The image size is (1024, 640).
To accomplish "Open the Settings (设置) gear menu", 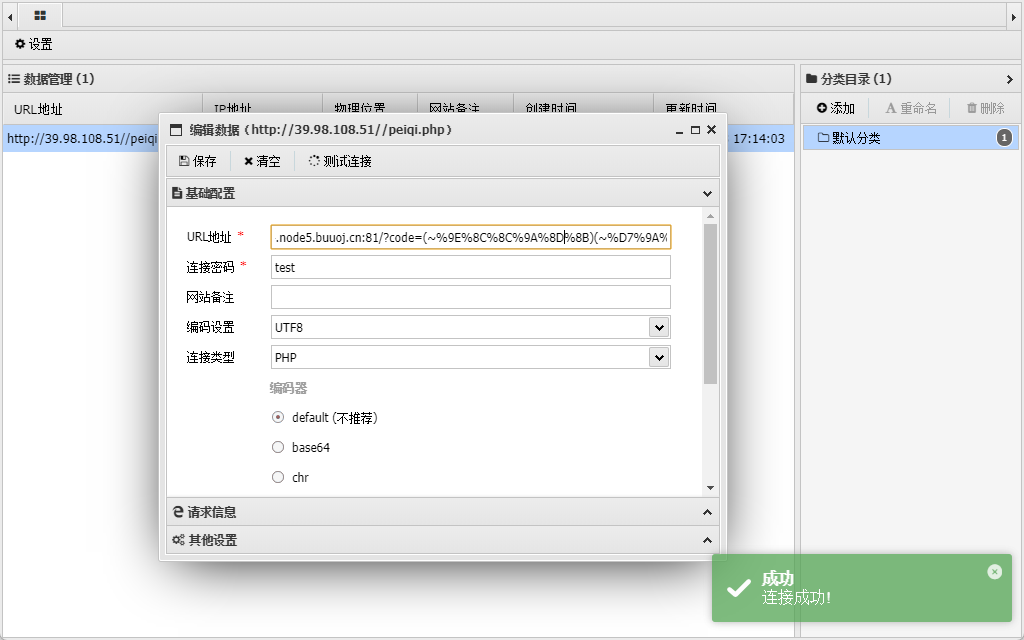I will [33, 45].
